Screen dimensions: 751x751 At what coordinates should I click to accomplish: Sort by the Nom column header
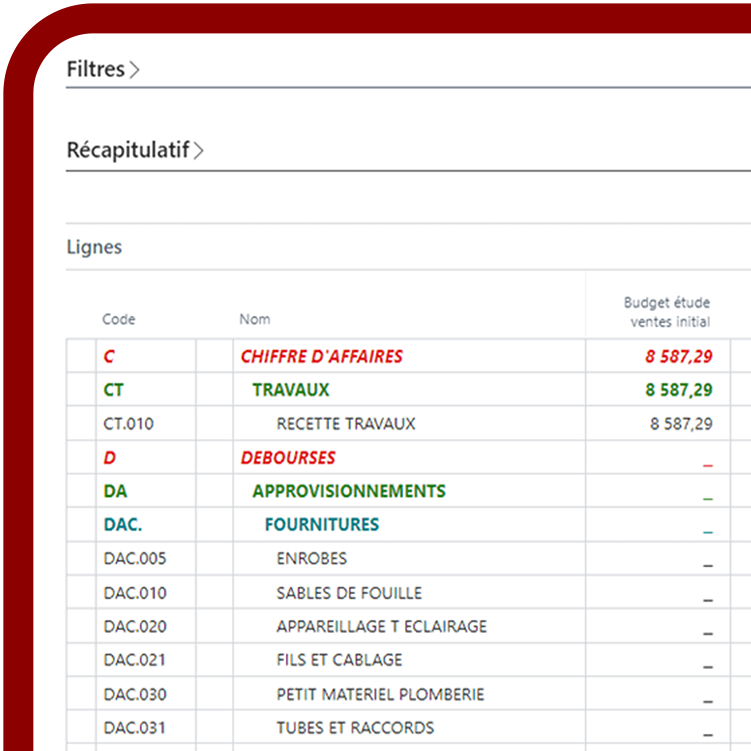(x=254, y=320)
